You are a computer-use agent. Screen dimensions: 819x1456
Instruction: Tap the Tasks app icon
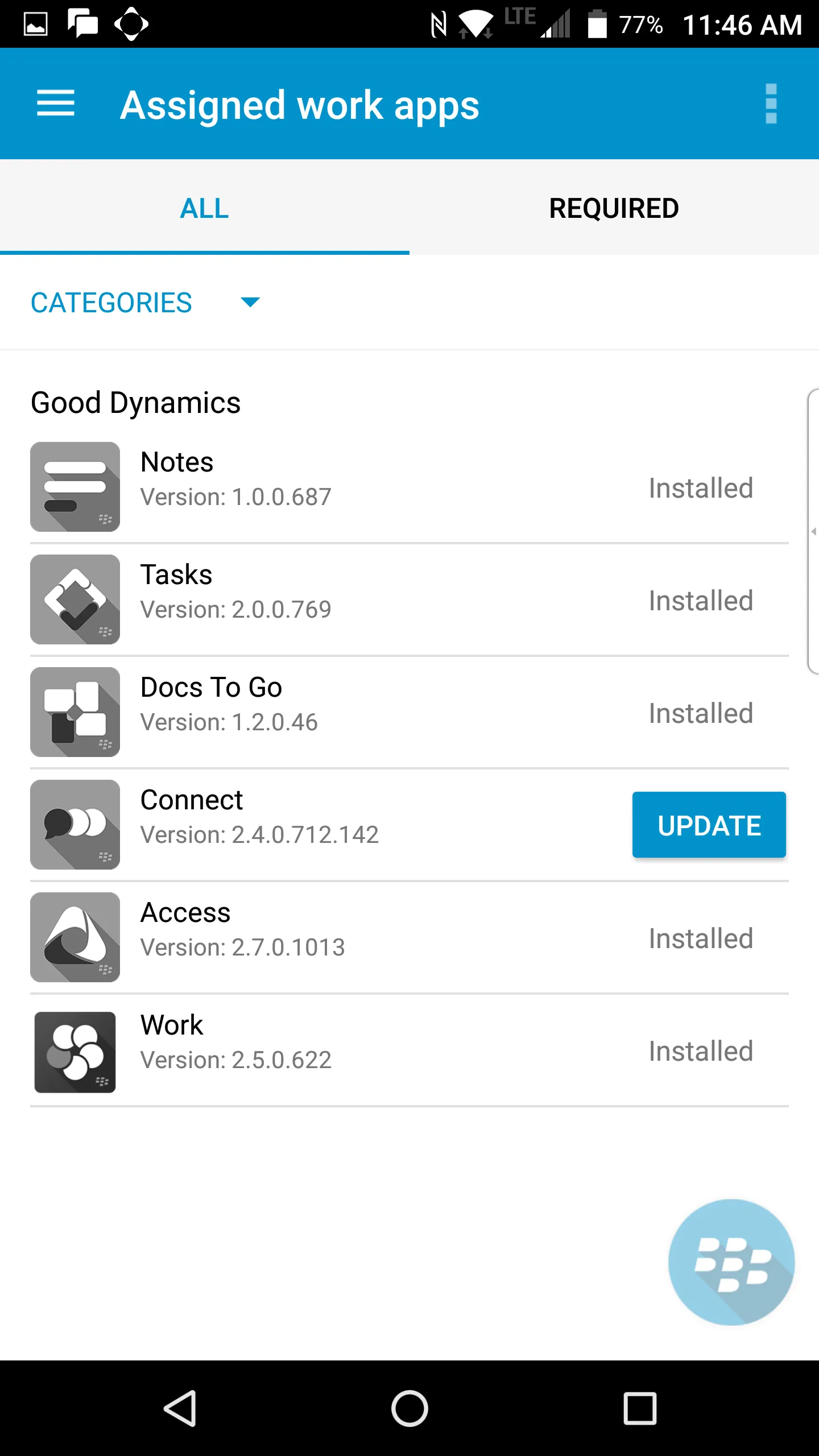pos(75,599)
